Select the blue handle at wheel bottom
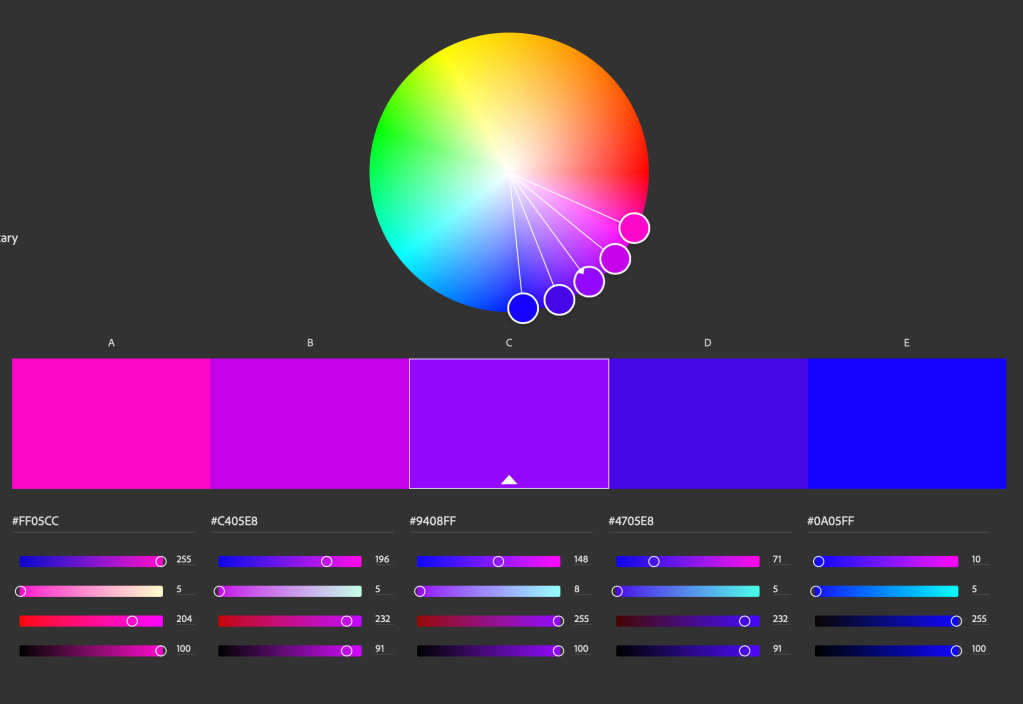This screenshot has height=704, width=1023. [523, 308]
